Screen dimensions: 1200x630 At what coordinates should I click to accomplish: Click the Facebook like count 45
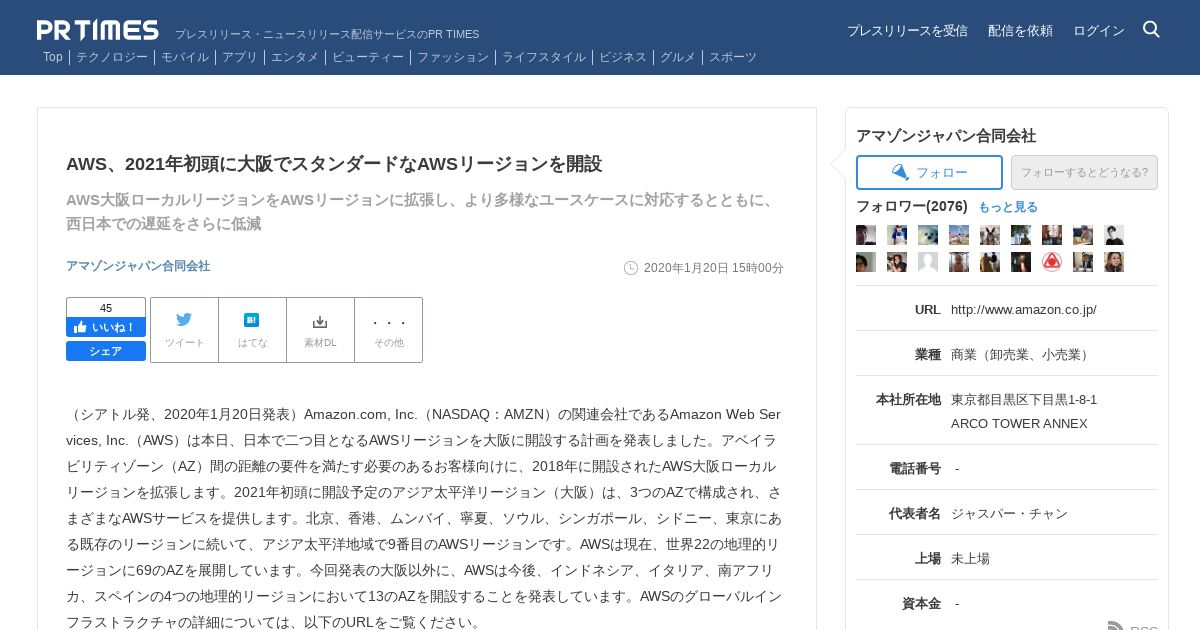106,308
